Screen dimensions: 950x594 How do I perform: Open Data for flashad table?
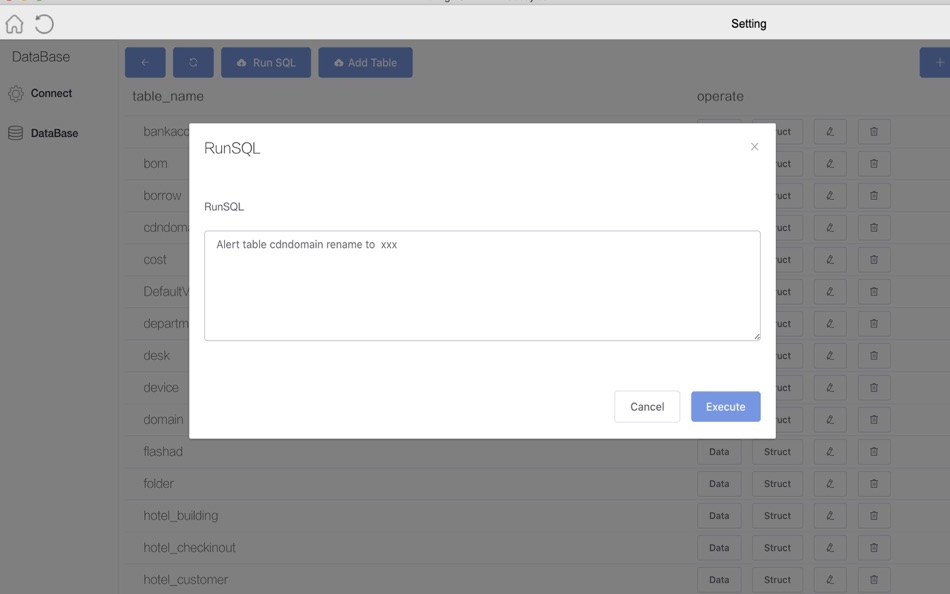click(719, 452)
